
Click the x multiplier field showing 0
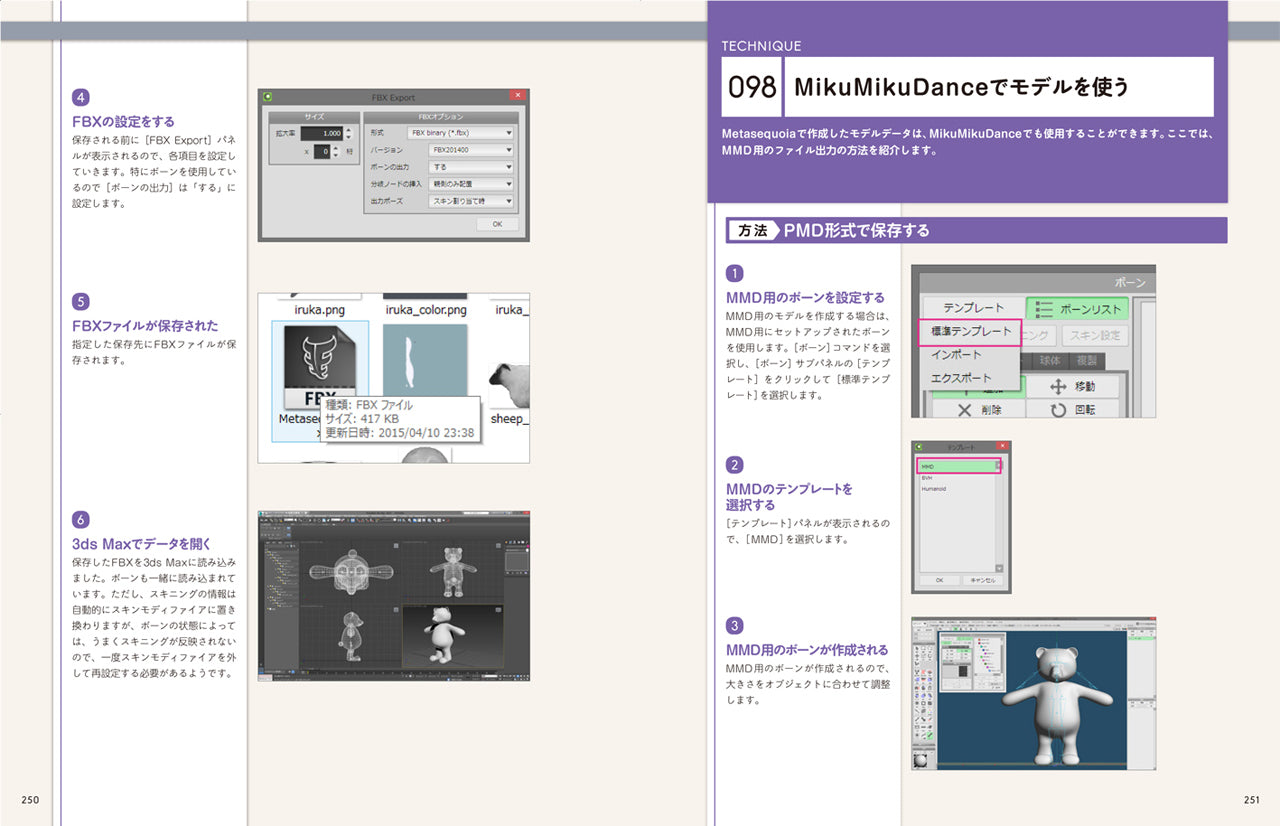(321, 151)
